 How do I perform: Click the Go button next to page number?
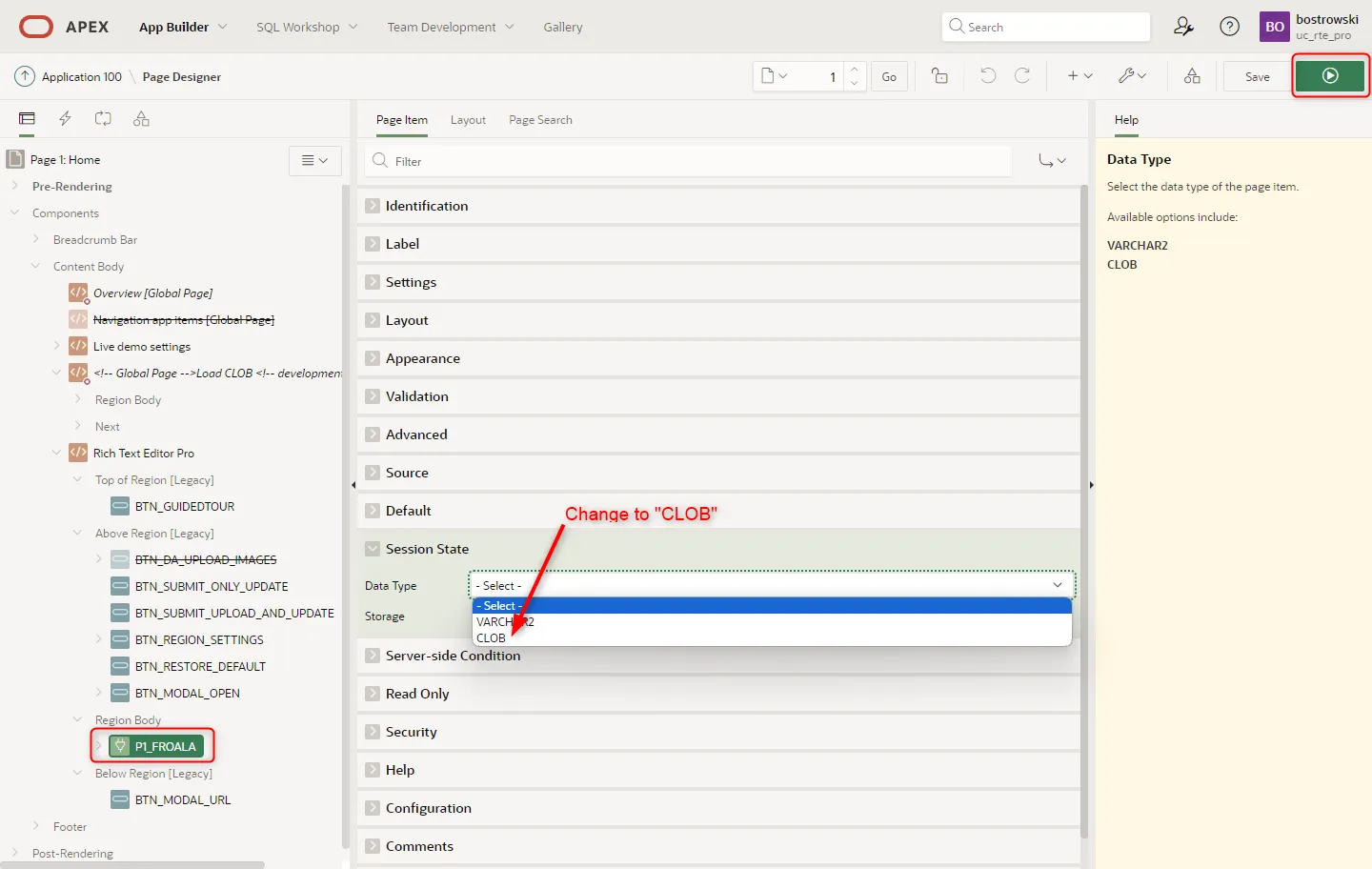889,76
